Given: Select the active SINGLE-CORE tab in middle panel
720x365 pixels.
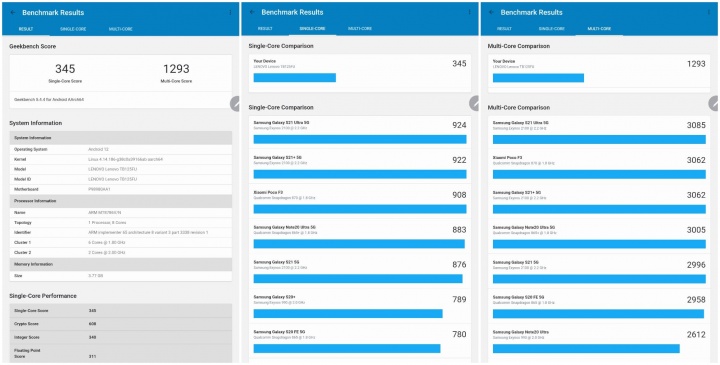Looking at the screenshot, I should click(312, 28).
